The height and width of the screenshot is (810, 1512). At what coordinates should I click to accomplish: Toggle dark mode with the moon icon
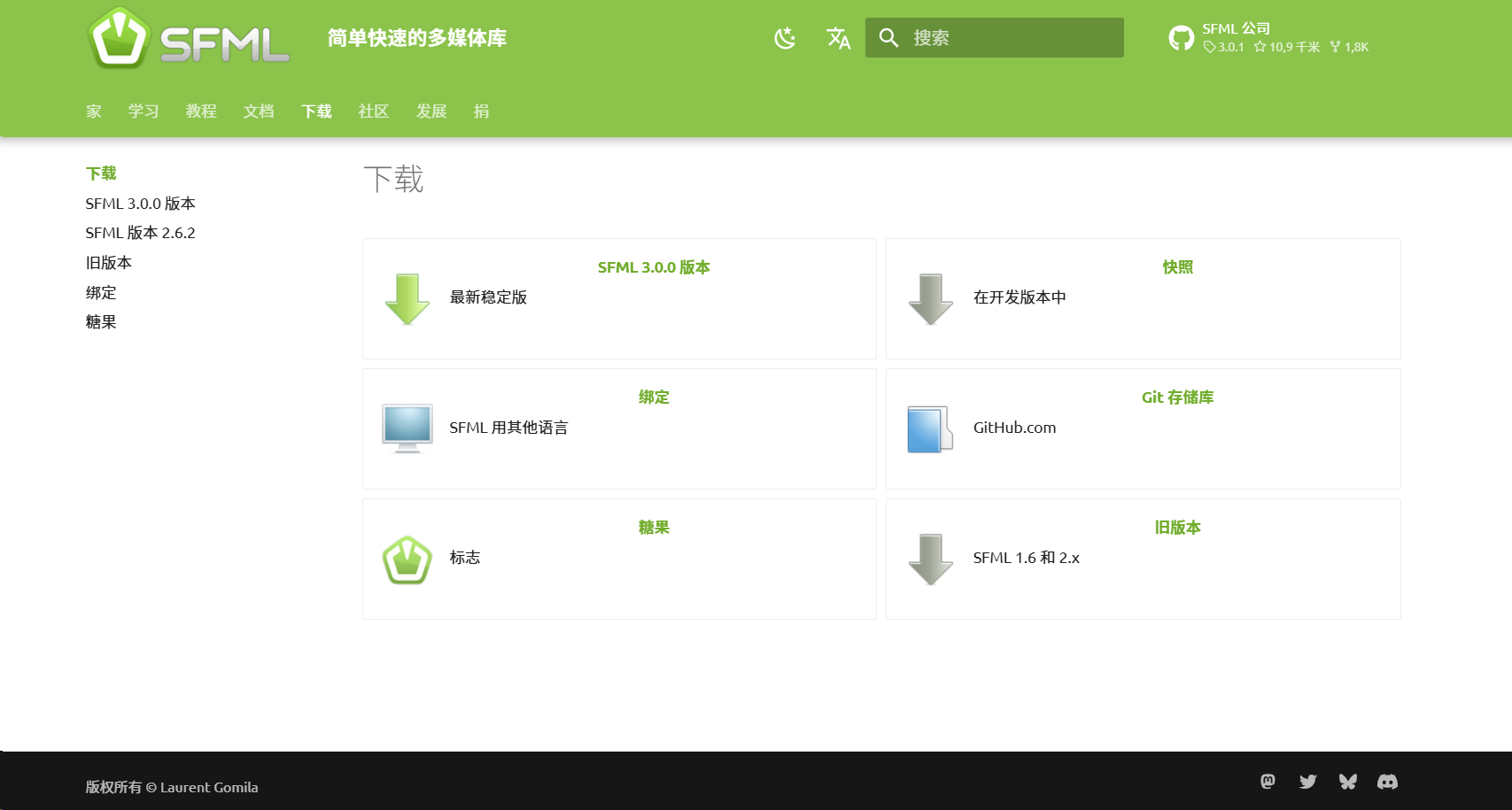(785, 38)
